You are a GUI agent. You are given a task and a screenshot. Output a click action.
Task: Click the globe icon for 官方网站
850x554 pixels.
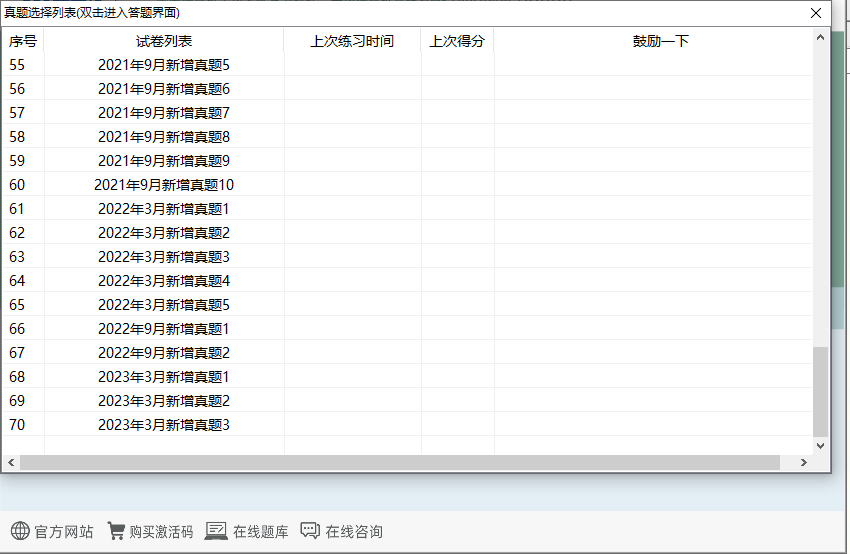20,531
